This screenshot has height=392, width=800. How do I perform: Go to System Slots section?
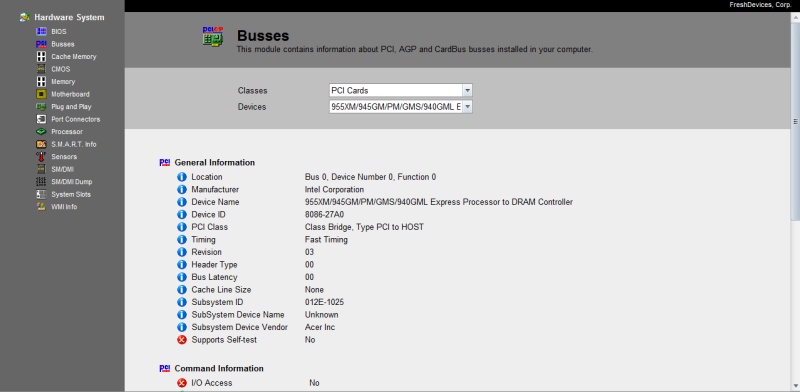tap(70, 194)
